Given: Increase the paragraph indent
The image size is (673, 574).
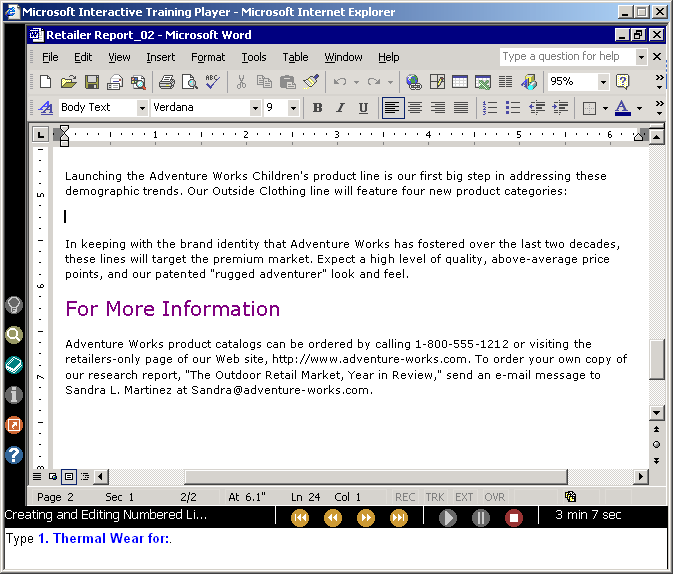Looking at the screenshot, I should (560, 107).
